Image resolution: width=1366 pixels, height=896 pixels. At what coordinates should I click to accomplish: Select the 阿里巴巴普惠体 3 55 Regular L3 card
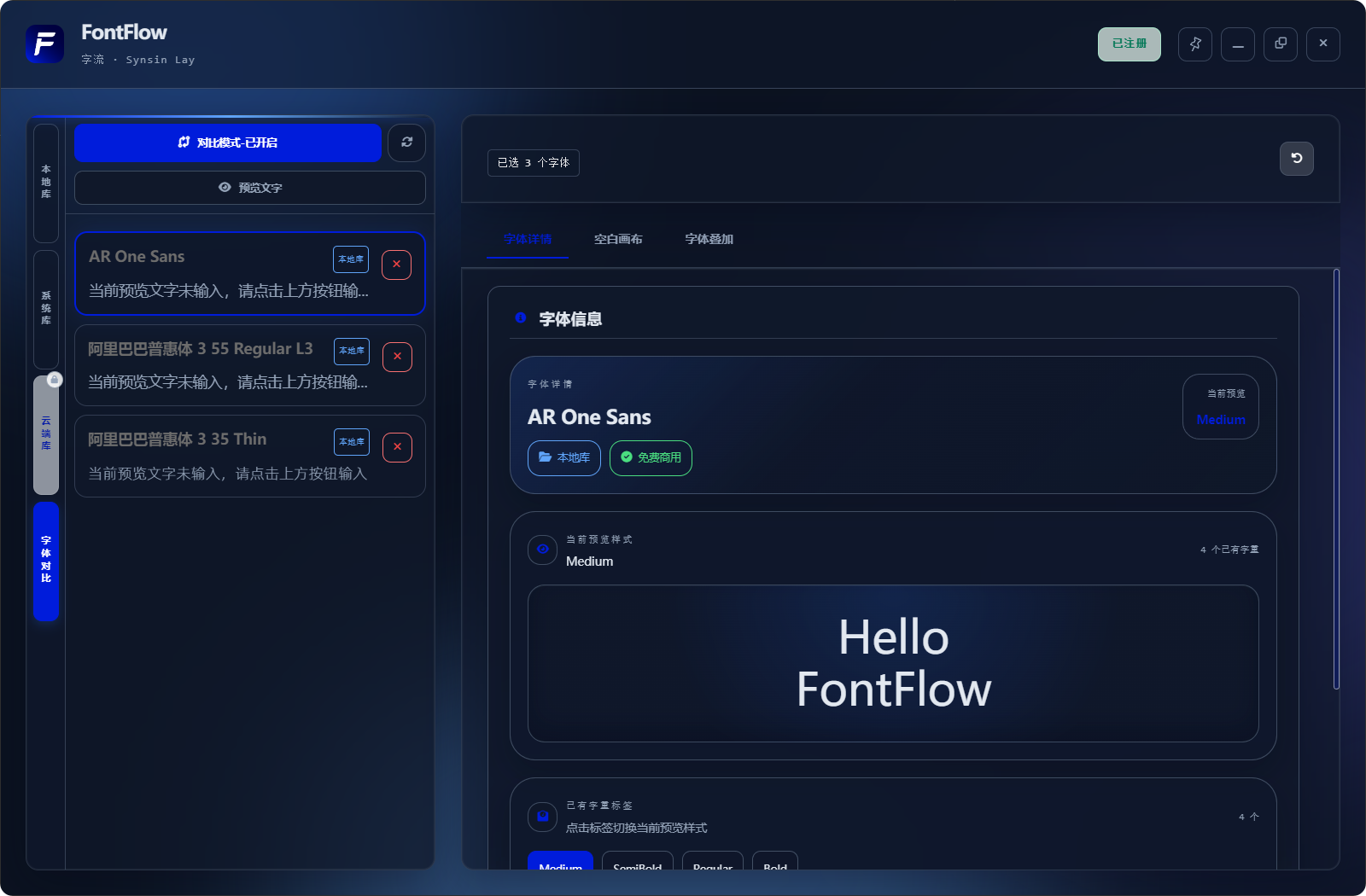click(250, 365)
